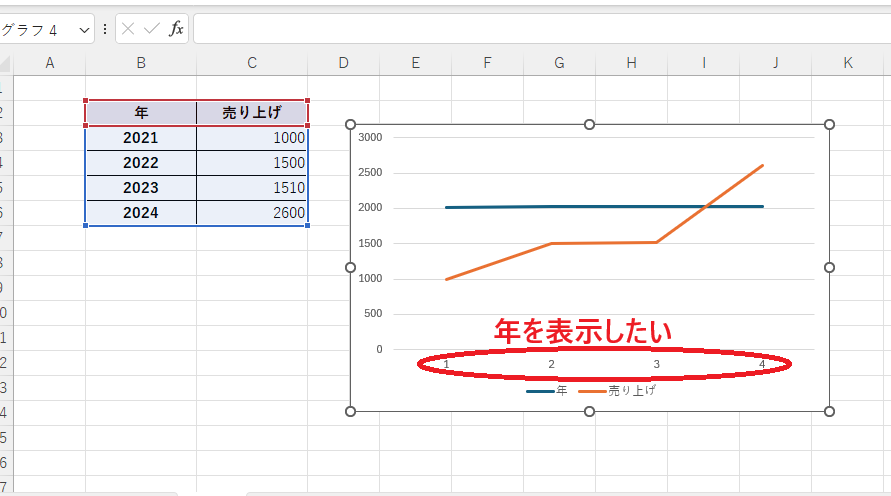The image size is (891, 496).
Task: Click vertical axis label 3000
Action: 370,137
